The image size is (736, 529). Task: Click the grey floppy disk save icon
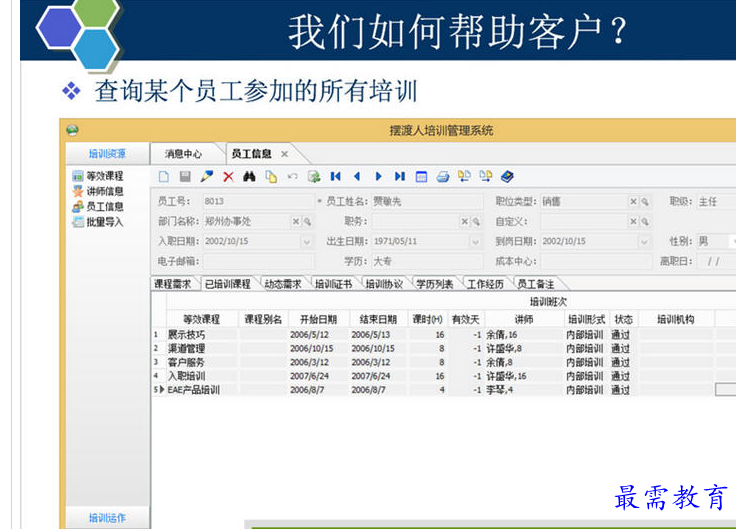(185, 176)
